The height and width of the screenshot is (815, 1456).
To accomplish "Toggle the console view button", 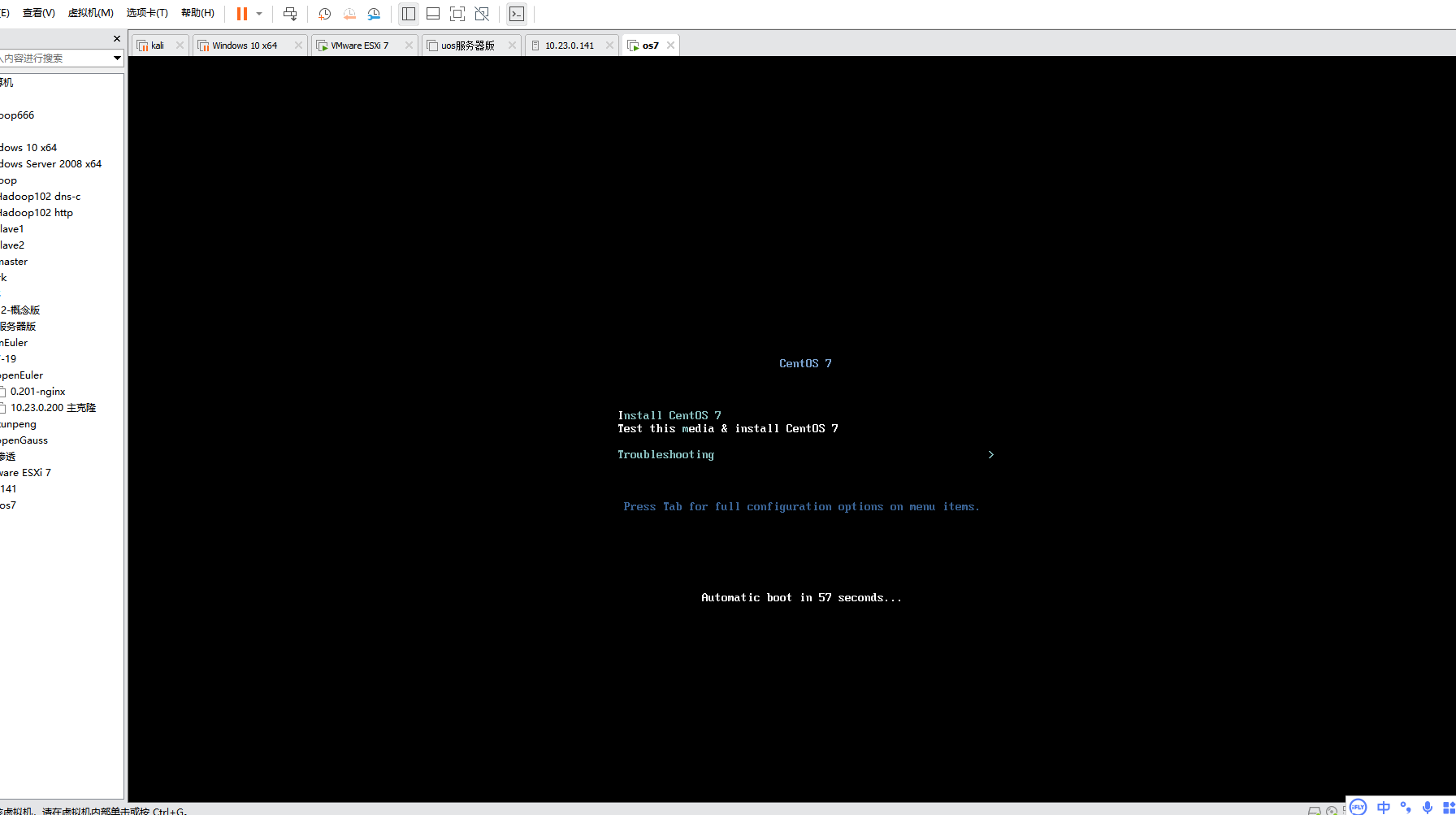I will (517, 14).
